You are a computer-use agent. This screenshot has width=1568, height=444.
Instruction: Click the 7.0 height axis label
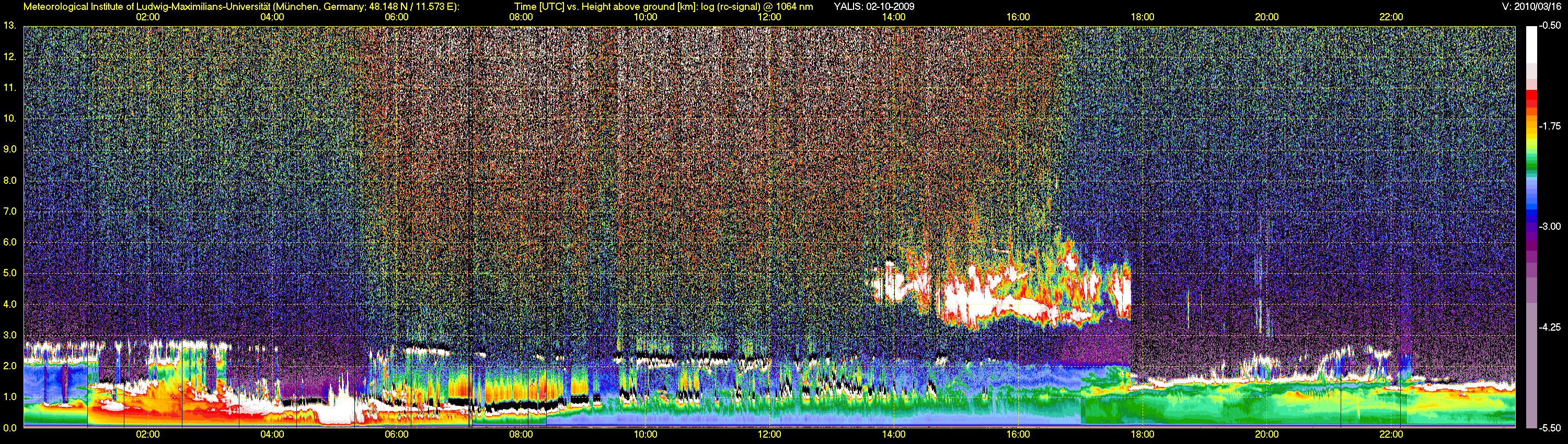pyautogui.click(x=10, y=212)
